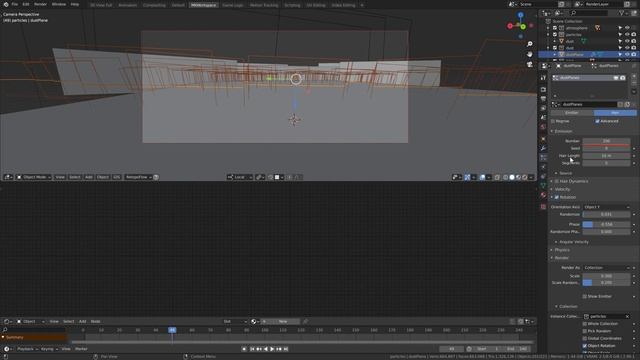Enable the Hair Dynamics checkbox
640x360 pixels.
click(557, 181)
